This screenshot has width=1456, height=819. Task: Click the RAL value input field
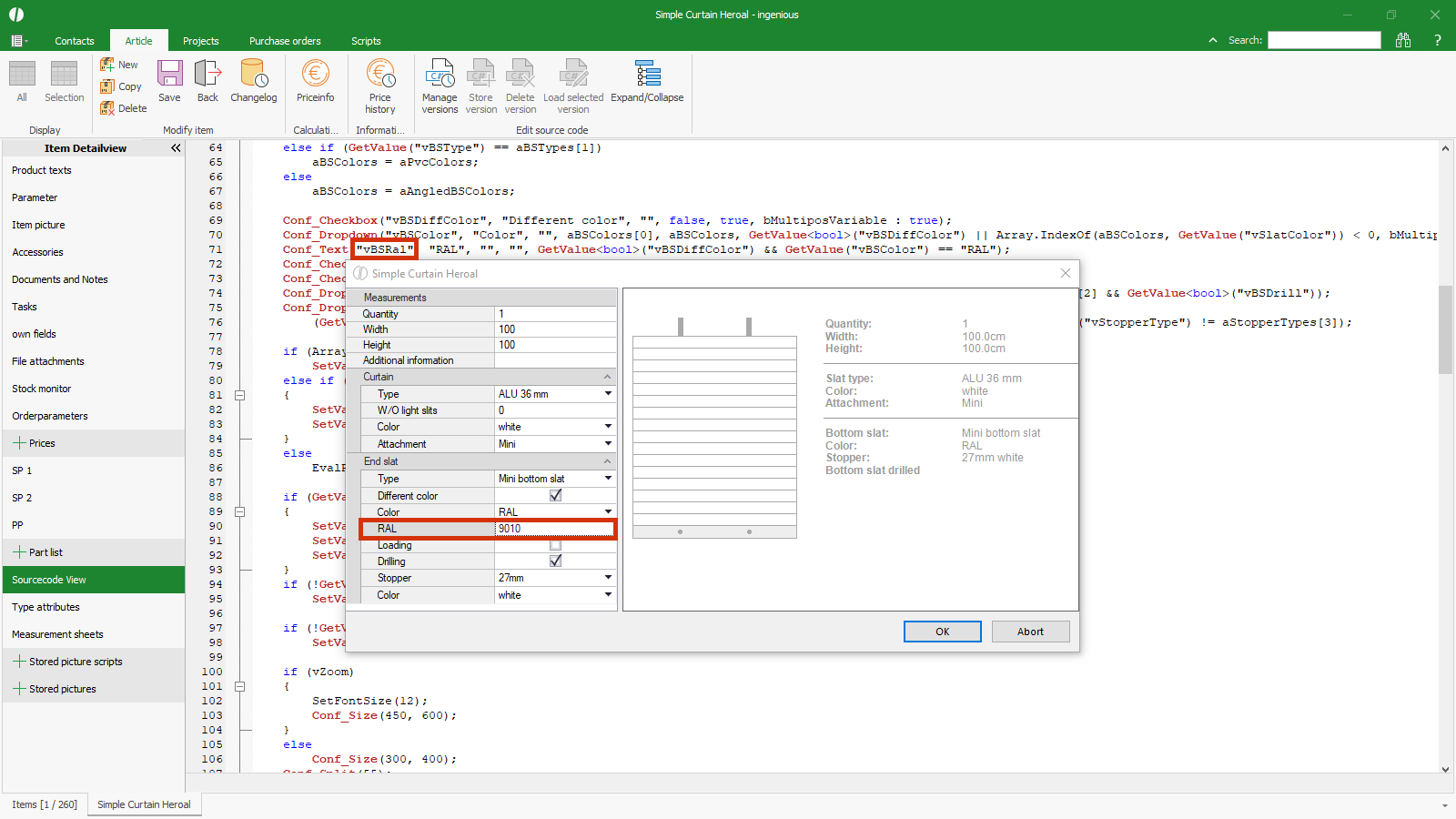click(553, 529)
